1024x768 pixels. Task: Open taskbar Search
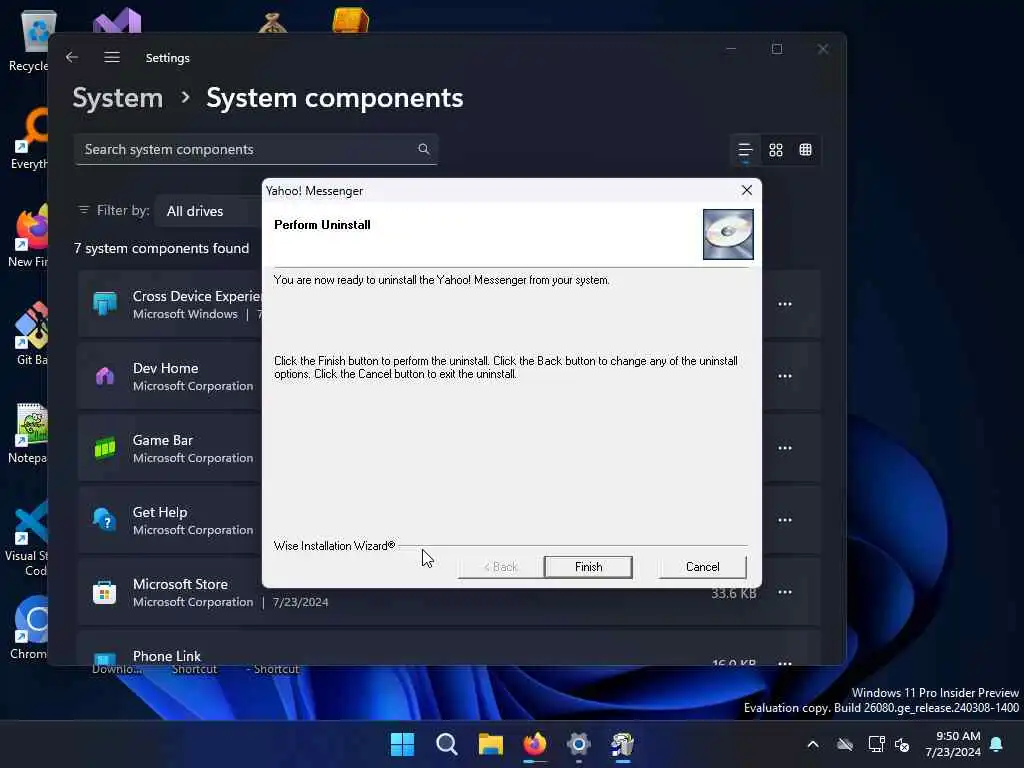pyautogui.click(x=447, y=744)
